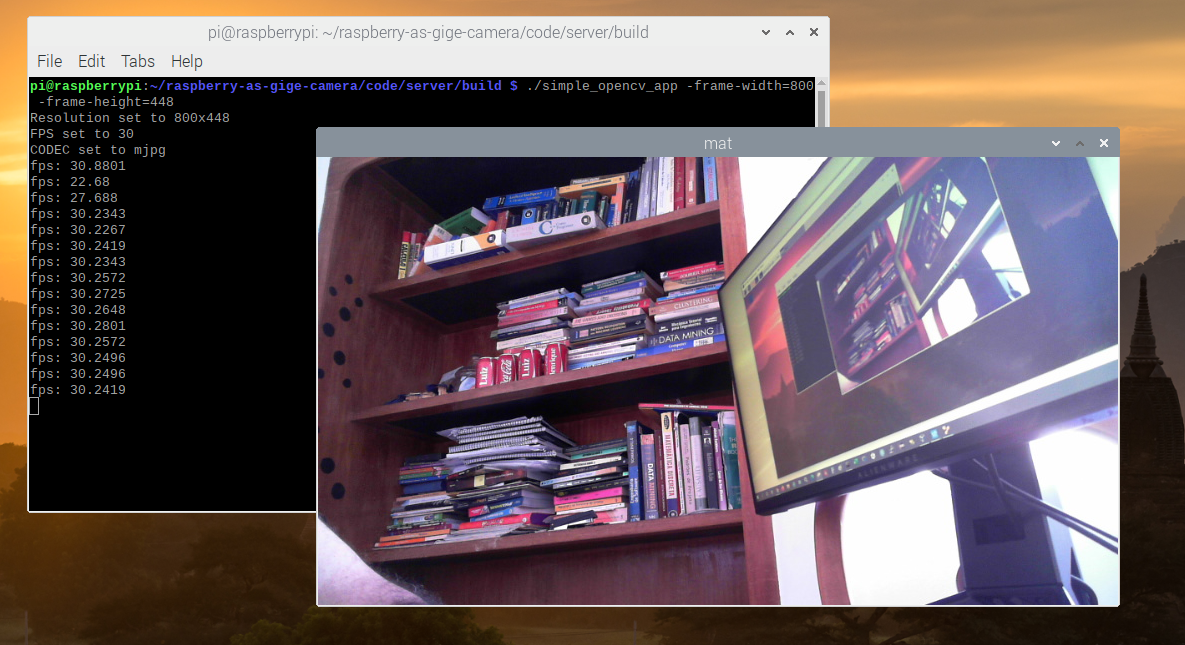Click the 'fps: 30.2801' output line
This screenshot has height=645, width=1185.
[x=78, y=326]
